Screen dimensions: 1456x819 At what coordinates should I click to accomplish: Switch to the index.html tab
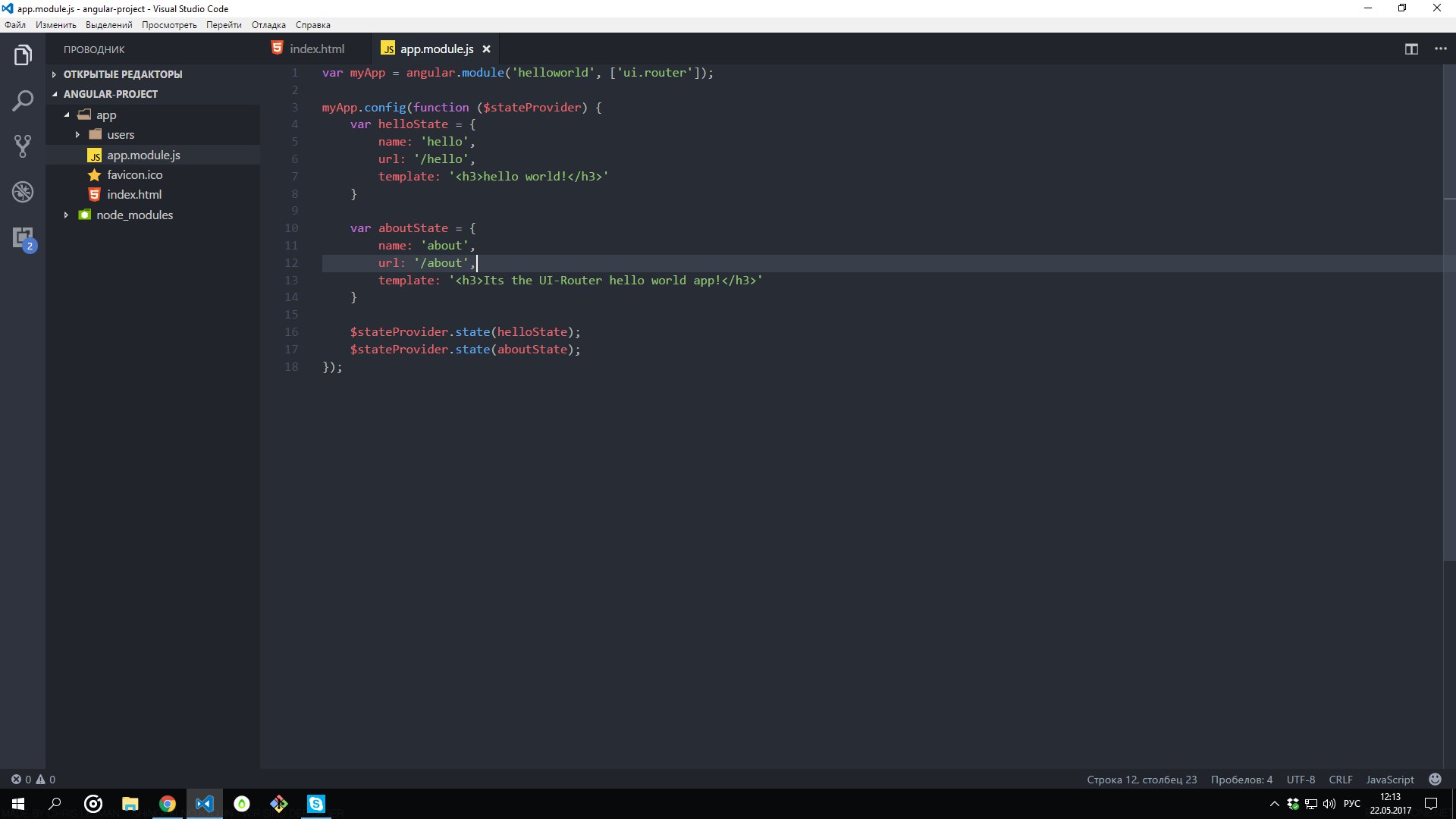[x=316, y=49]
